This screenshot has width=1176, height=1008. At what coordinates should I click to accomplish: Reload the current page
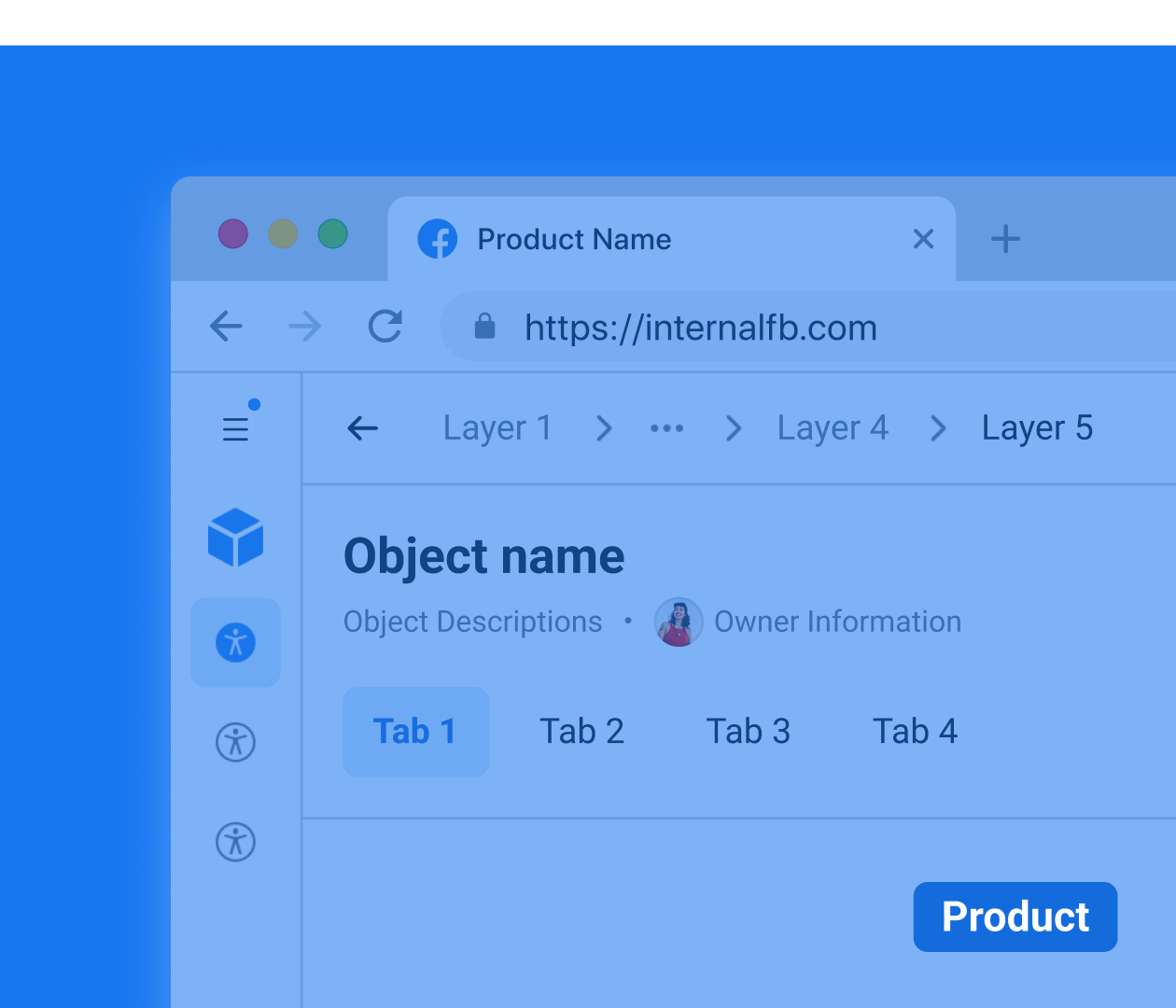click(x=385, y=327)
